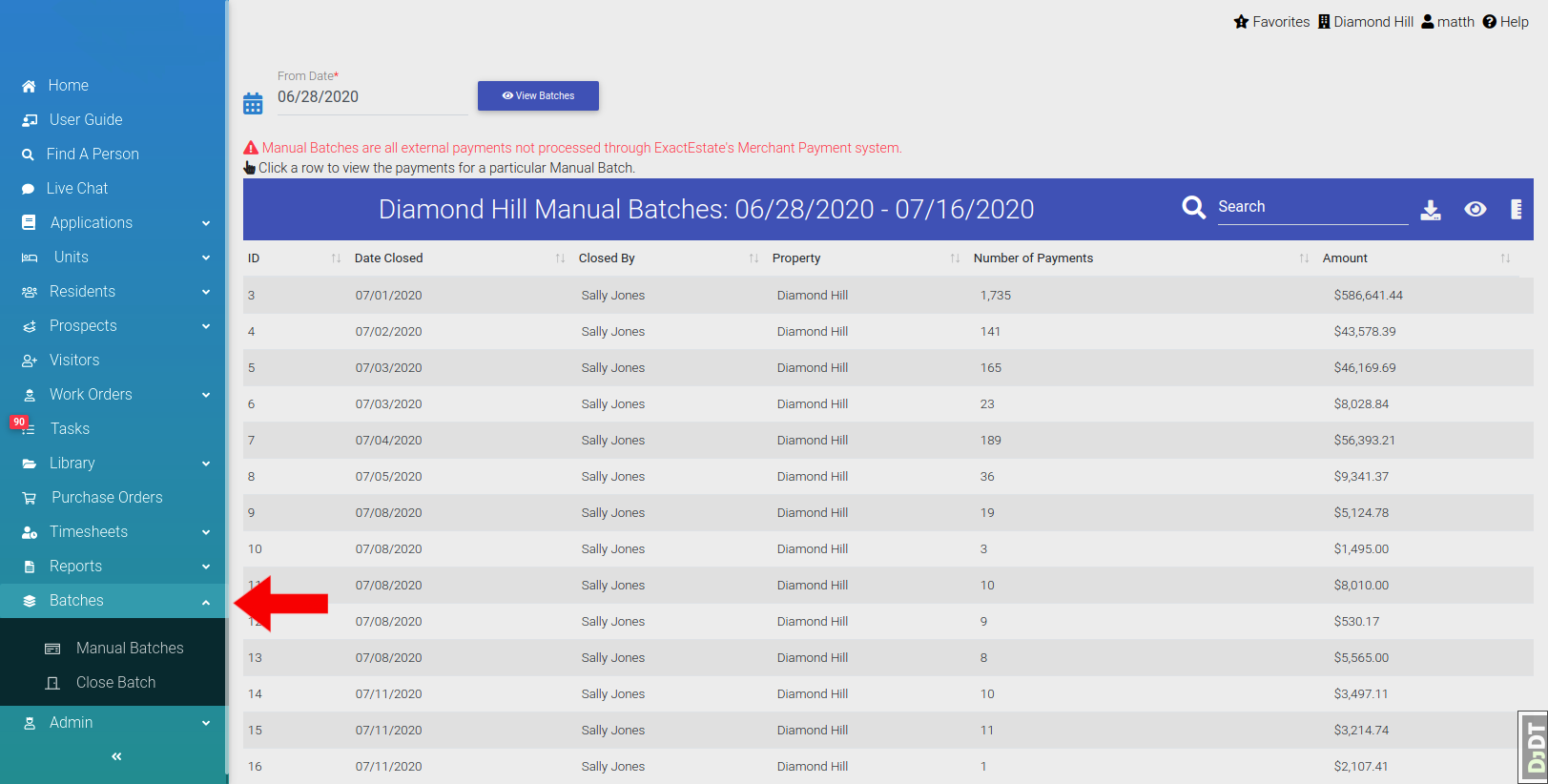1548x784 pixels.
Task: Click the Close Batch icon
Action: tap(52, 683)
